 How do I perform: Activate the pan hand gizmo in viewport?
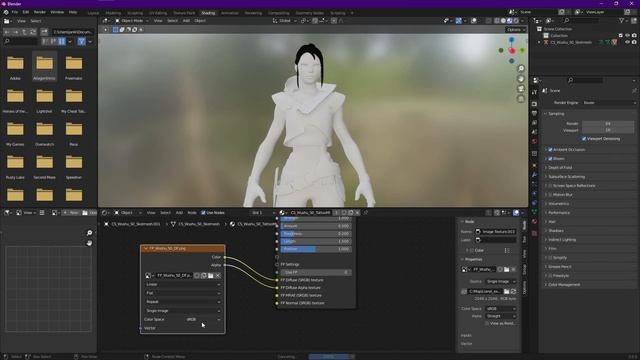[x=521, y=79]
